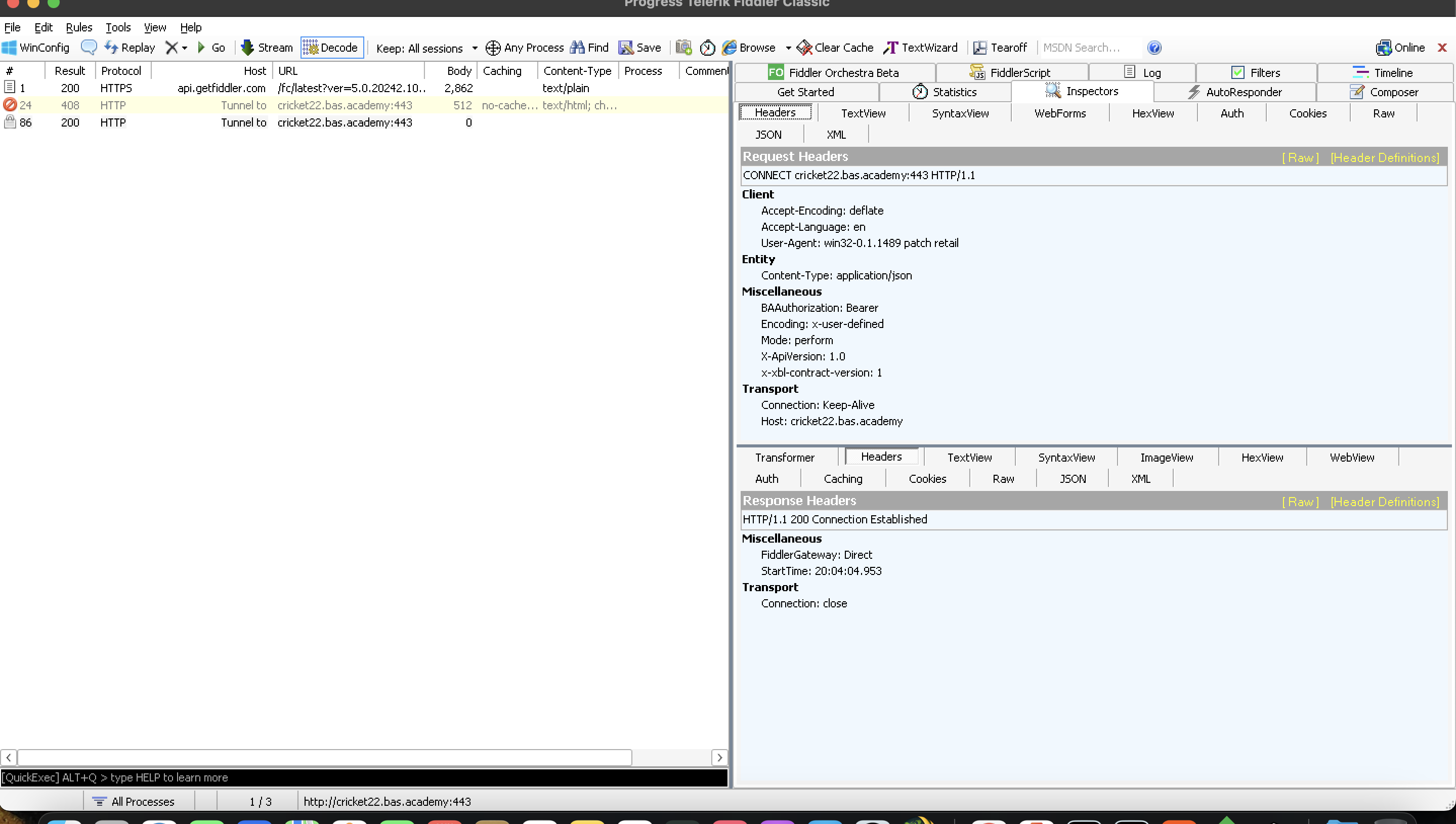Switch to the AutoResponder tab

click(x=1234, y=92)
